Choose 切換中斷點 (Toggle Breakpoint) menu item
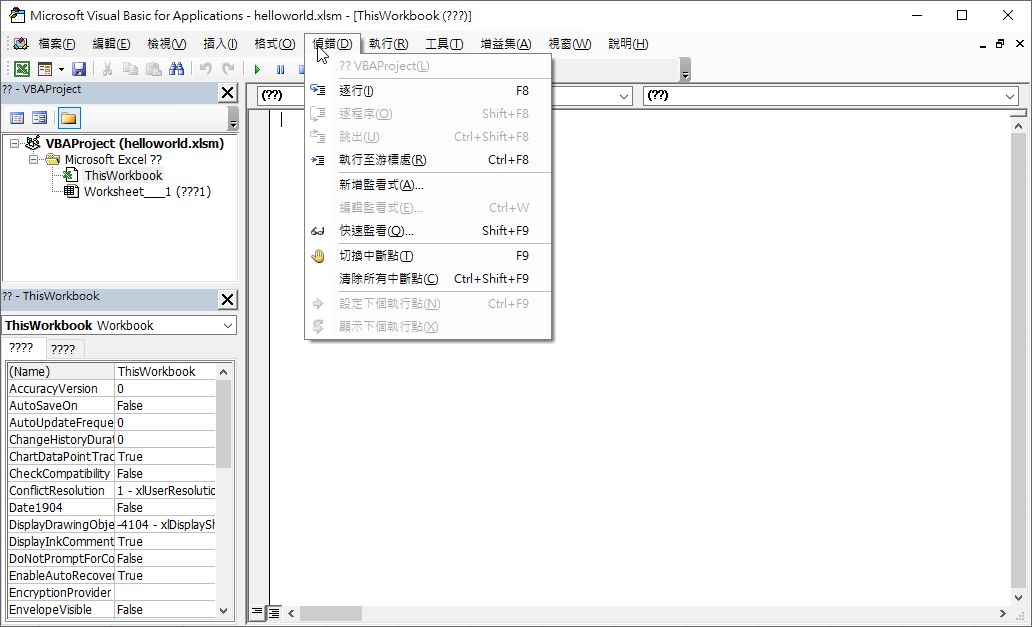This screenshot has height=627, width=1032. (376, 256)
